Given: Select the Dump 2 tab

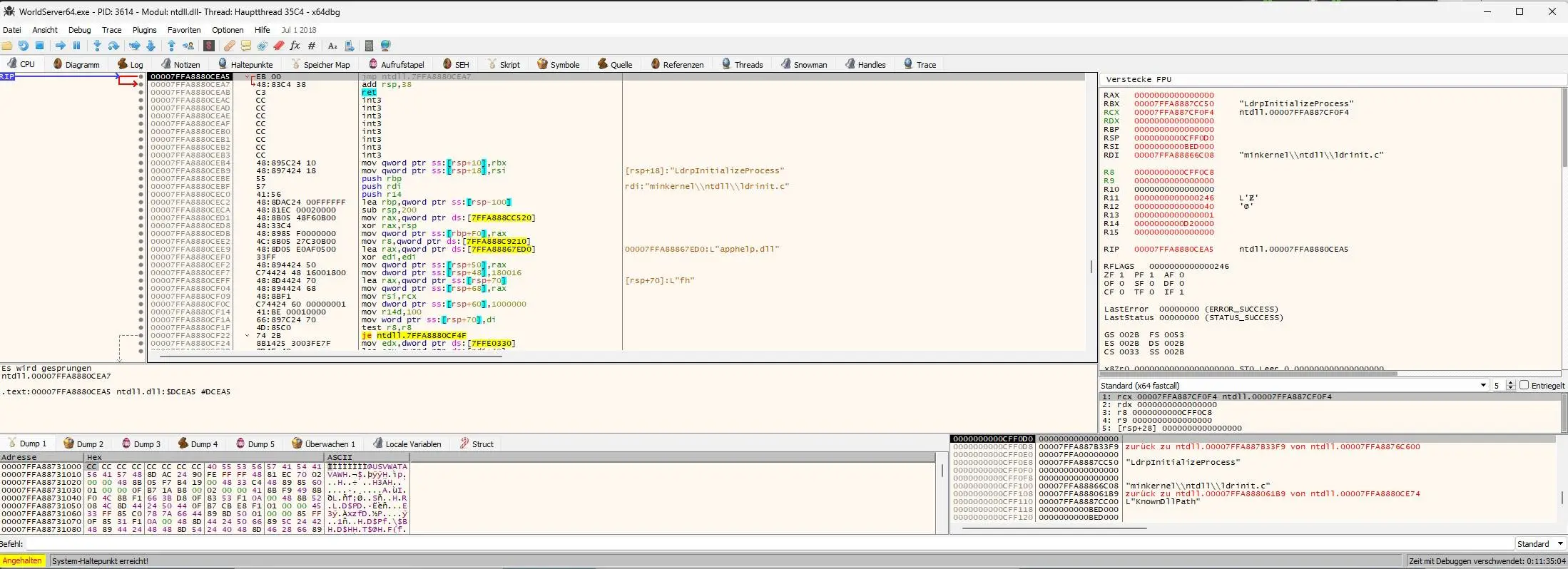Looking at the screenshot, I should 83,444.
